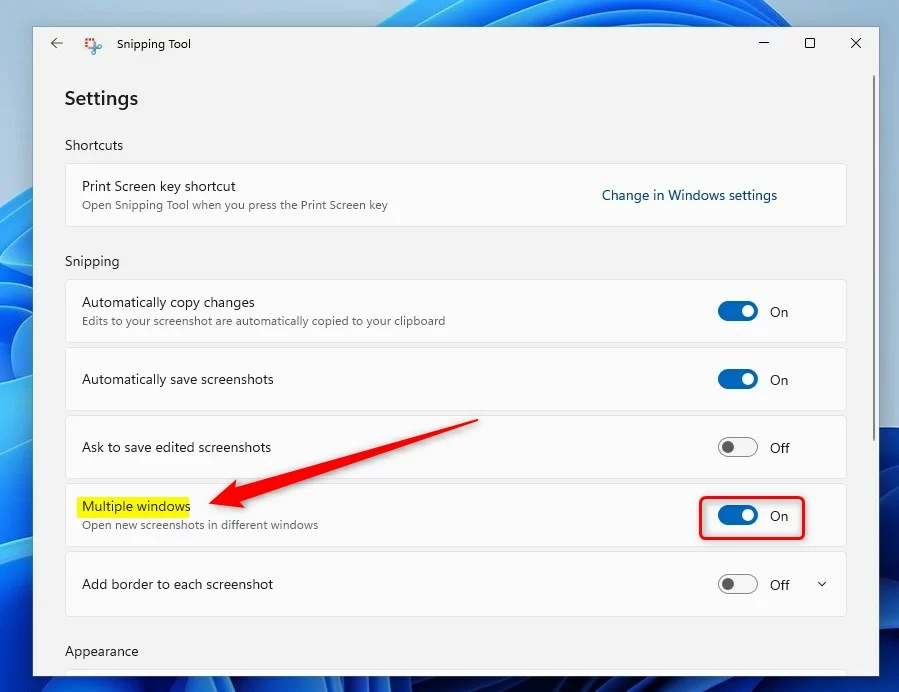Click the Snipping Tool scissors icon
Image resolution: width=899 pixels, height=692 pixels.
92,44
